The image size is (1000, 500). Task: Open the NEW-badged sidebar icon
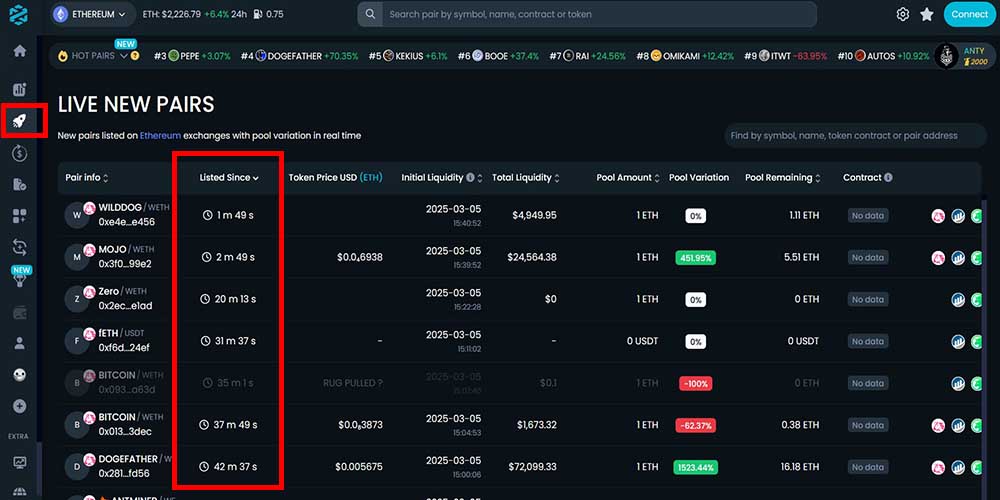[x=20, y=279]
